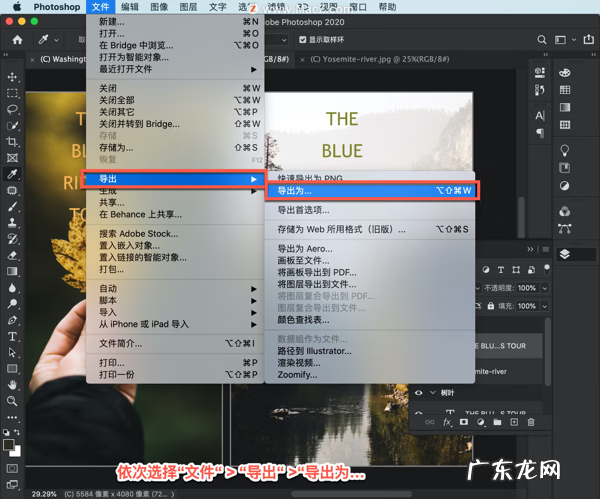Image resolution: width=600 pixels, height=499 pixels.
Task: Click 新建... in the File menu
Action: (175, 22)
